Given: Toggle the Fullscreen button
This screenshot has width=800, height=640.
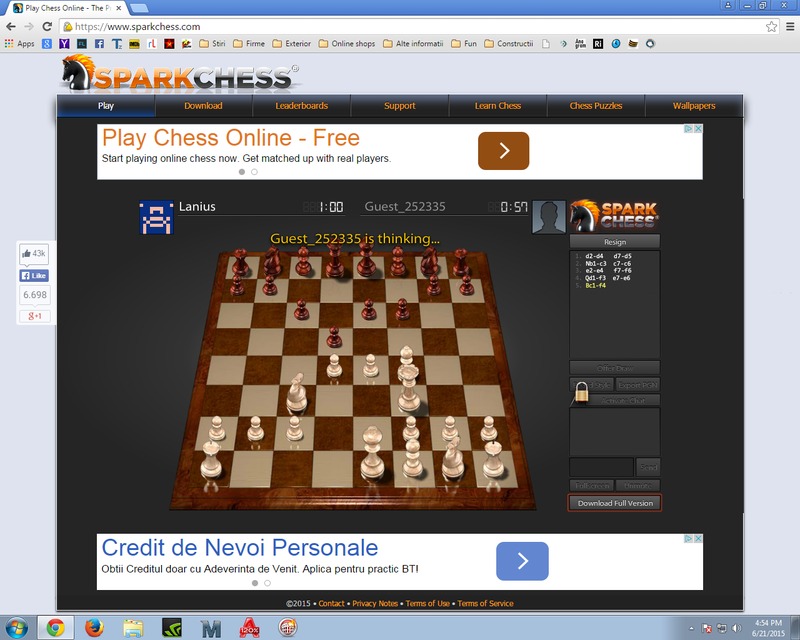Looking at the screenshot, I should coord(592,485).
